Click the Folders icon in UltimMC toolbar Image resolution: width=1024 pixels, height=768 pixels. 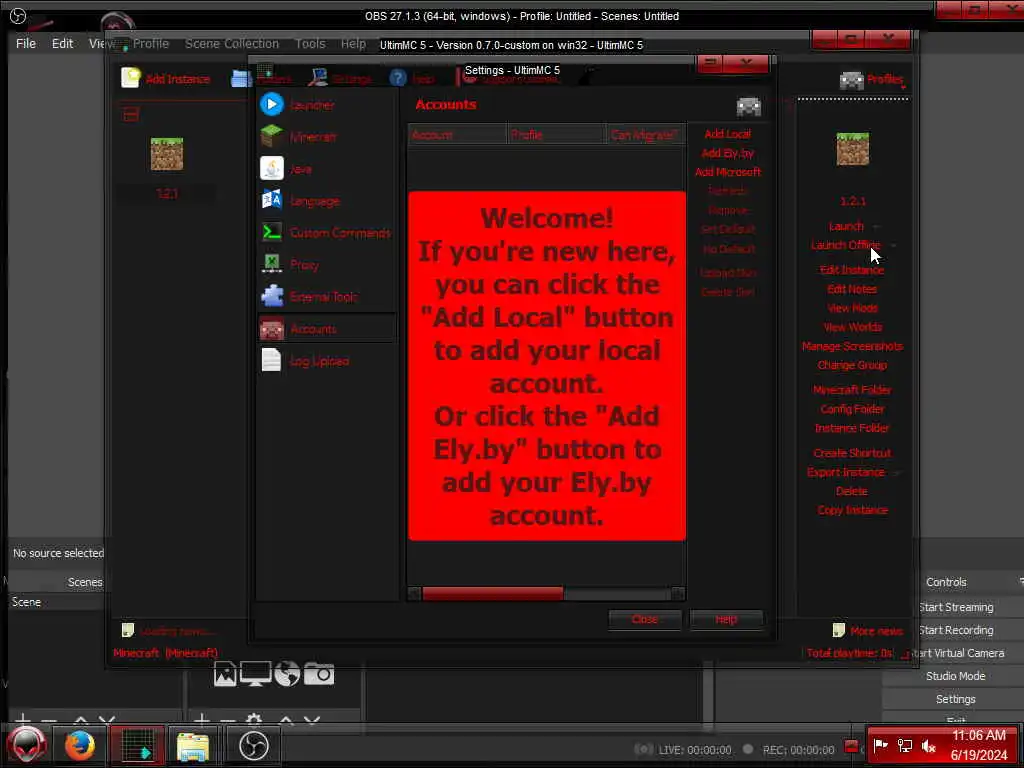(x=241, y=78)
